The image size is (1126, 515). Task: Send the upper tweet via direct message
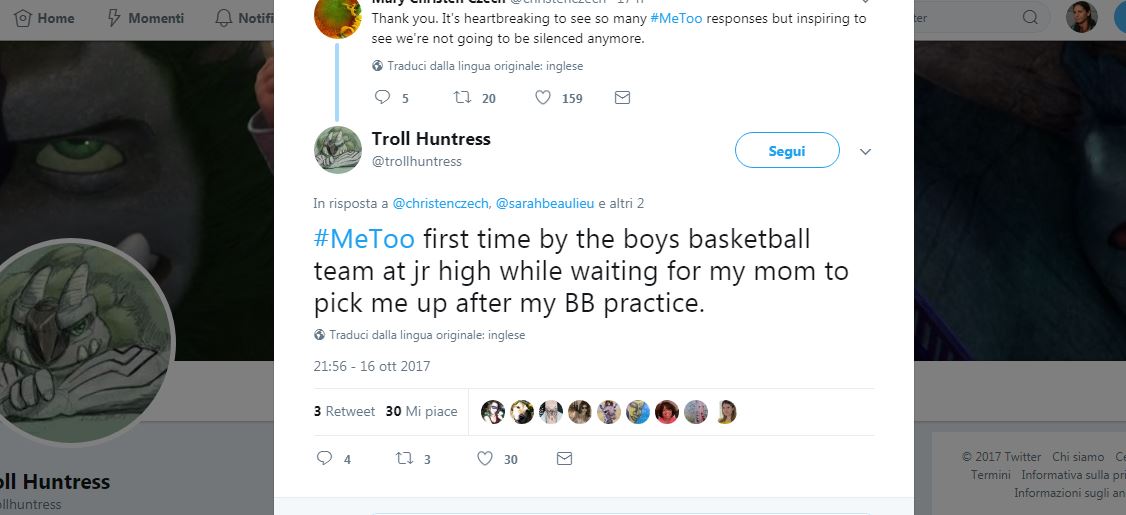coord(622,98)
